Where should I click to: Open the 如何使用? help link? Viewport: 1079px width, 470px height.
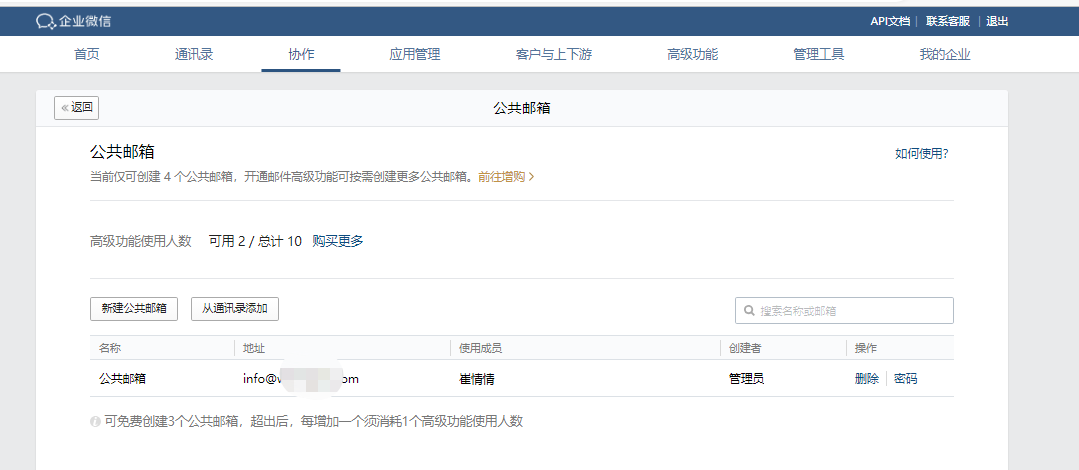coord(921,153)
